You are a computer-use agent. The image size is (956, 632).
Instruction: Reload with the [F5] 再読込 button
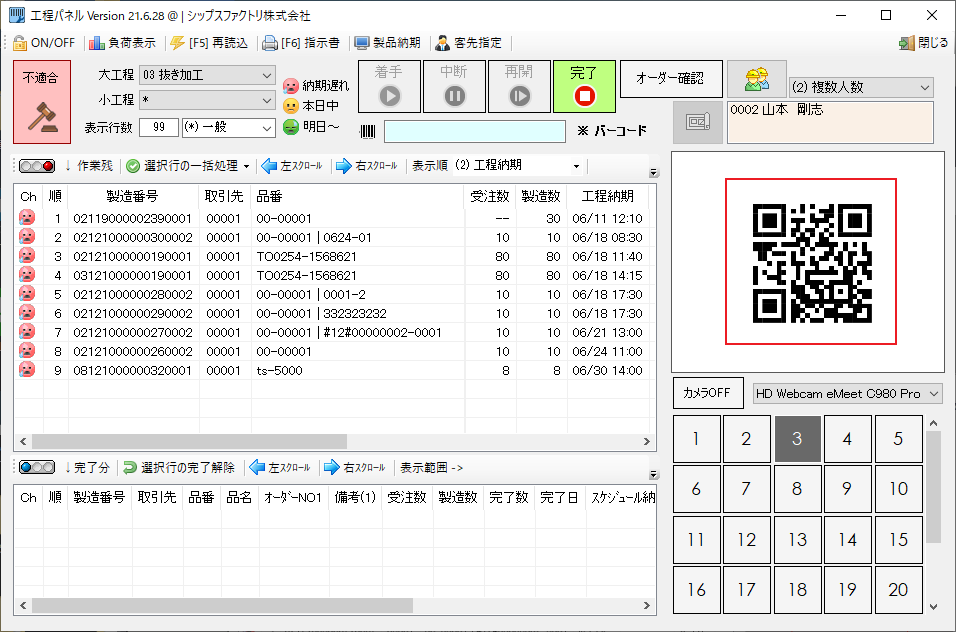(209, 43)
